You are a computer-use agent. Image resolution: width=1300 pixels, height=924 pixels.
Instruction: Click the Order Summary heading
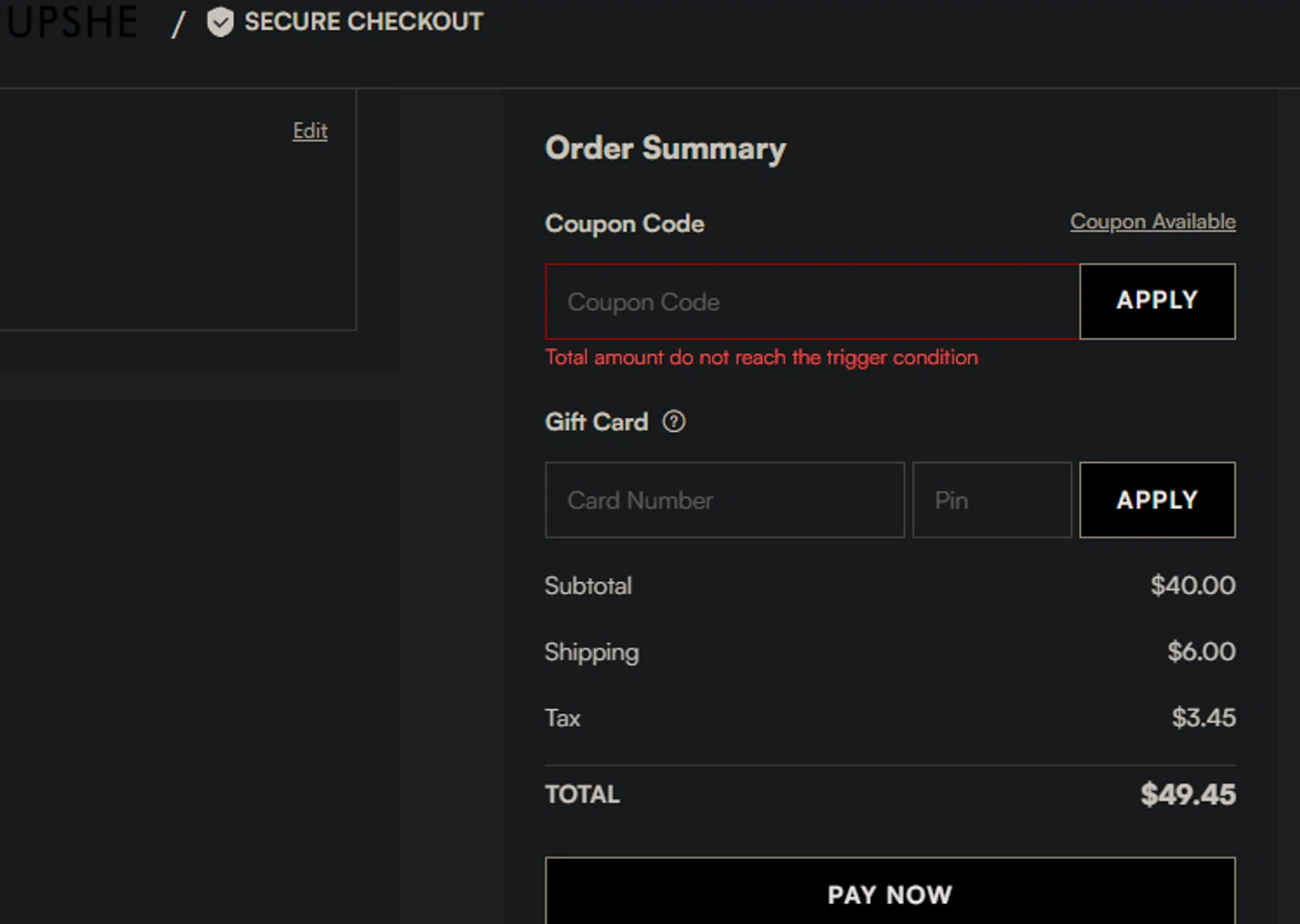pos(665,148)
